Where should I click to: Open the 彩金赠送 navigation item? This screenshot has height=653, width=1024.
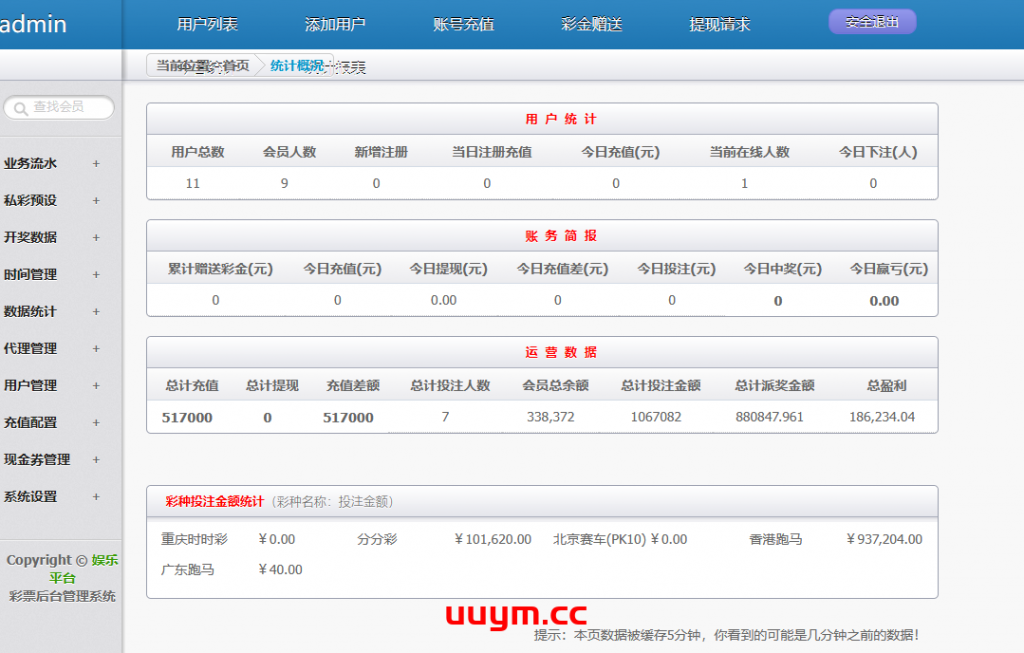[592, 25]
